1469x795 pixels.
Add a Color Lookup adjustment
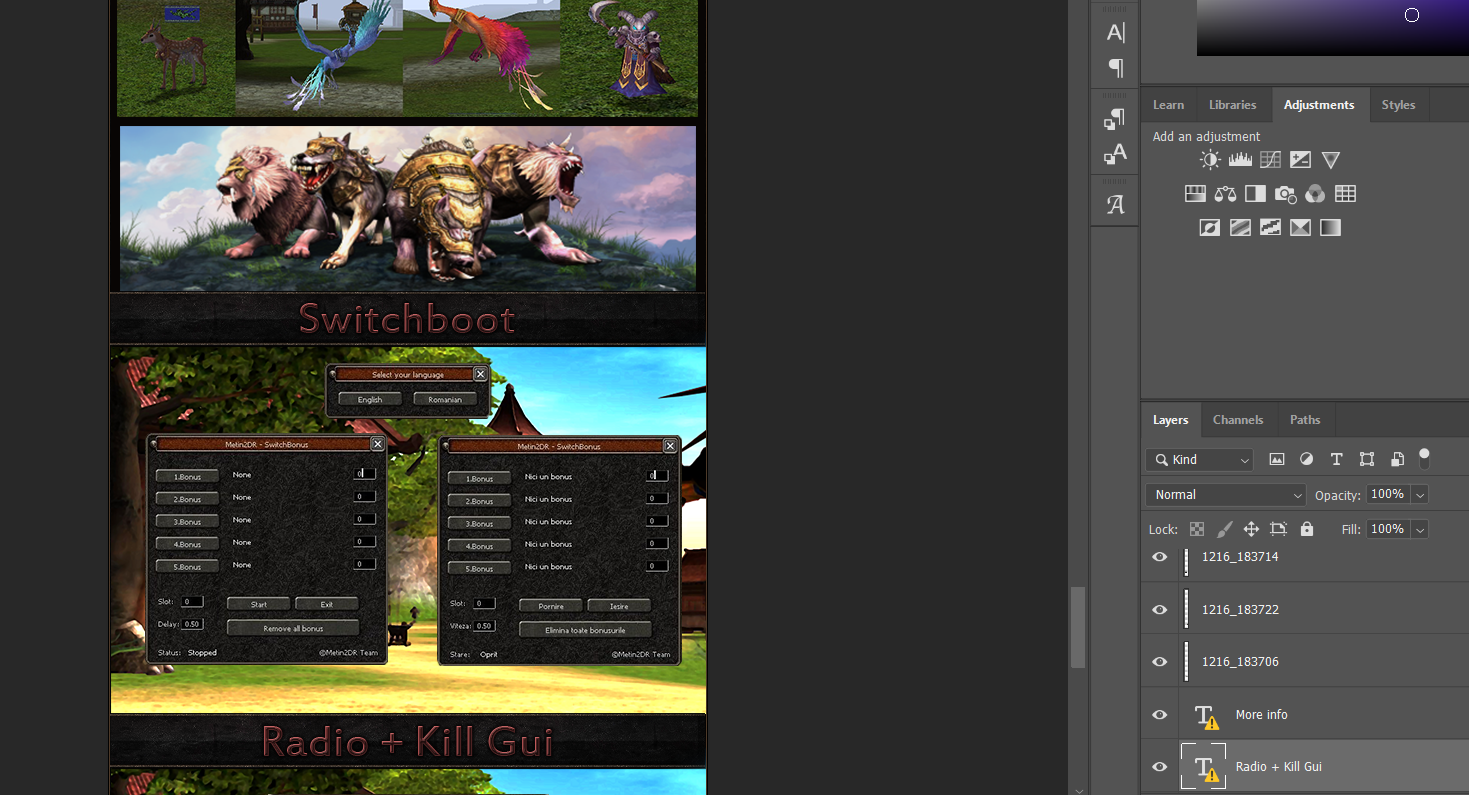point(1345,194)
